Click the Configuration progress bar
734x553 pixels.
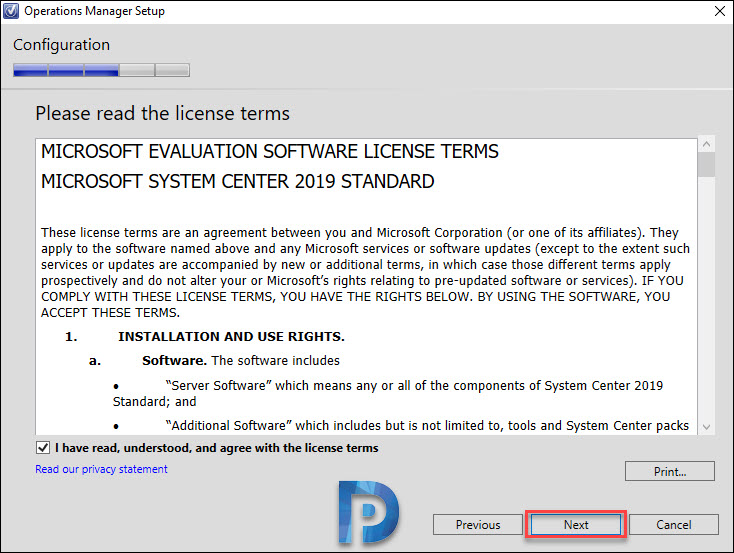point(101,70)
